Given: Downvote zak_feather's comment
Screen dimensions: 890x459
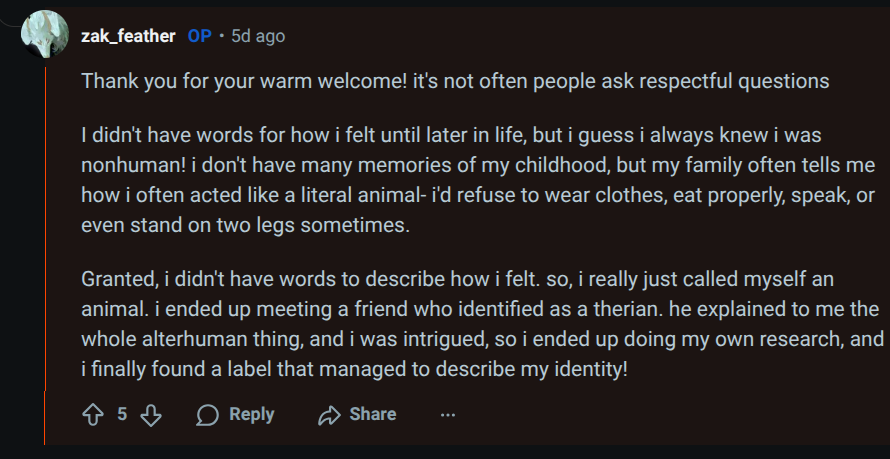Looking at the screenshot, I should tap(151, 414).
